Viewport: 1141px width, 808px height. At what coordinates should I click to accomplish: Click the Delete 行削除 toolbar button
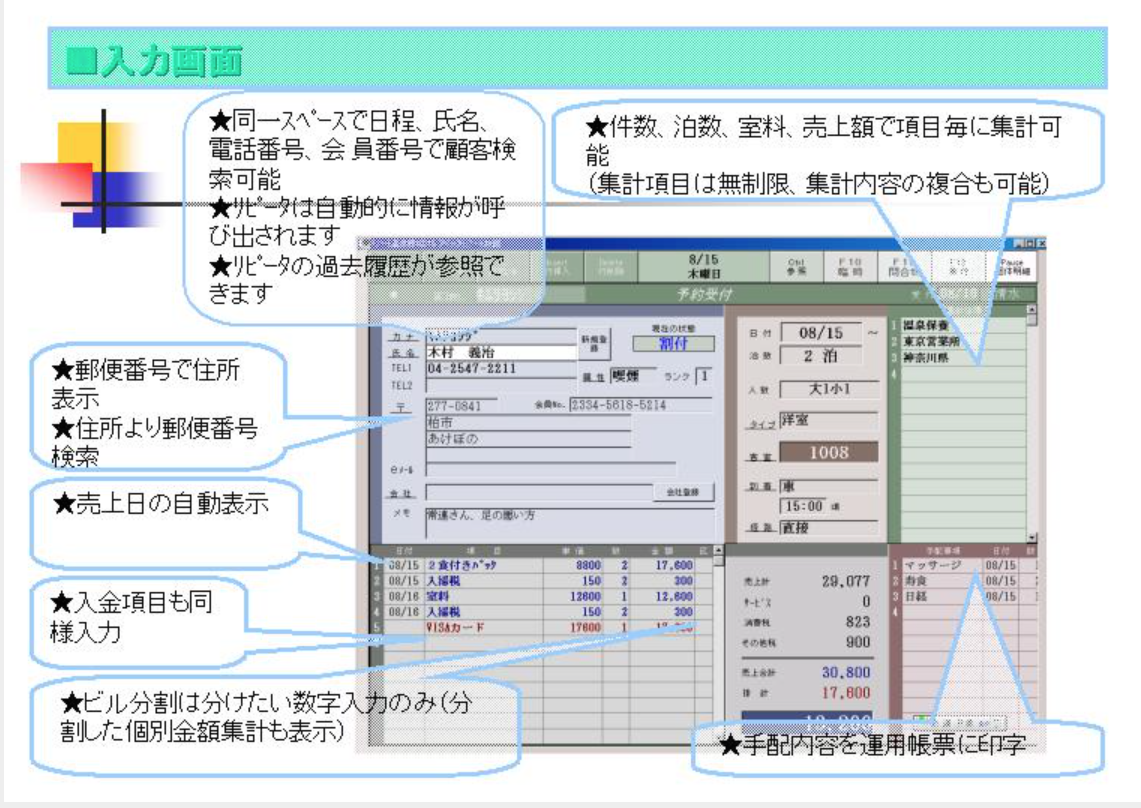tap(610, 265)
